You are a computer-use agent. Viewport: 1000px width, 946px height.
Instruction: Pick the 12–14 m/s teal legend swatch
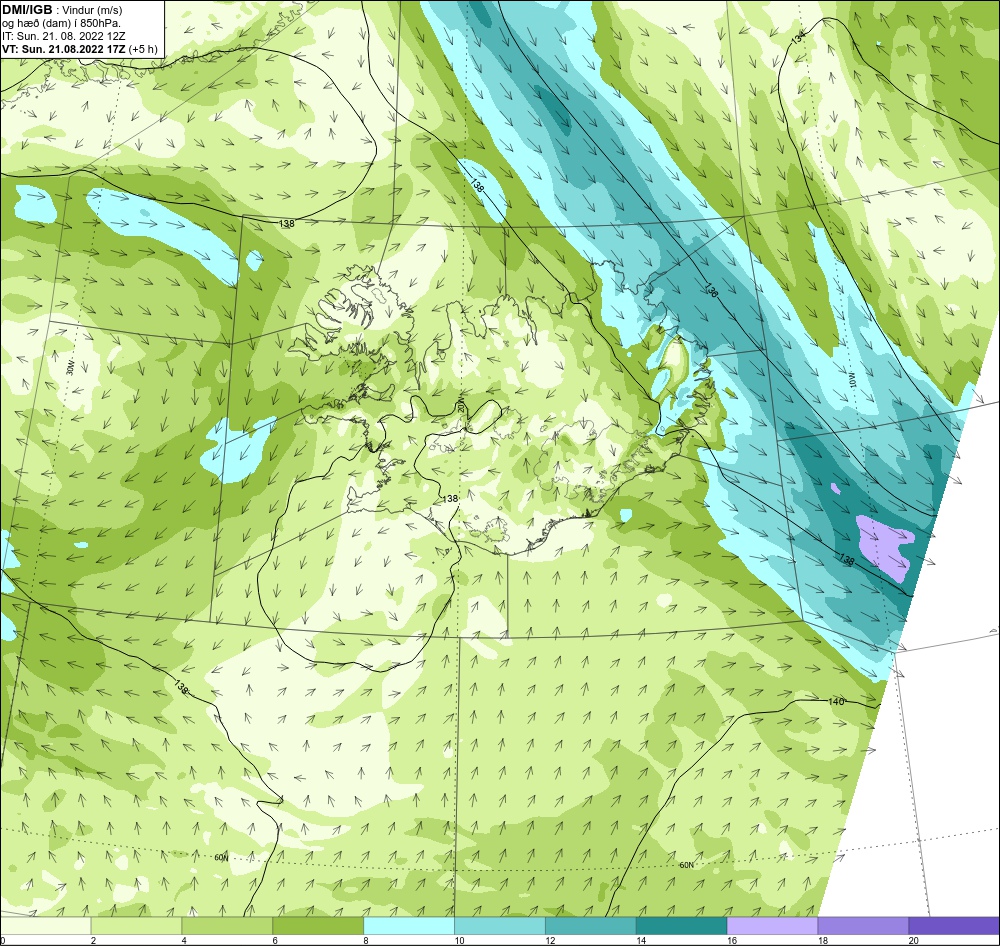[x=591, y=924]
